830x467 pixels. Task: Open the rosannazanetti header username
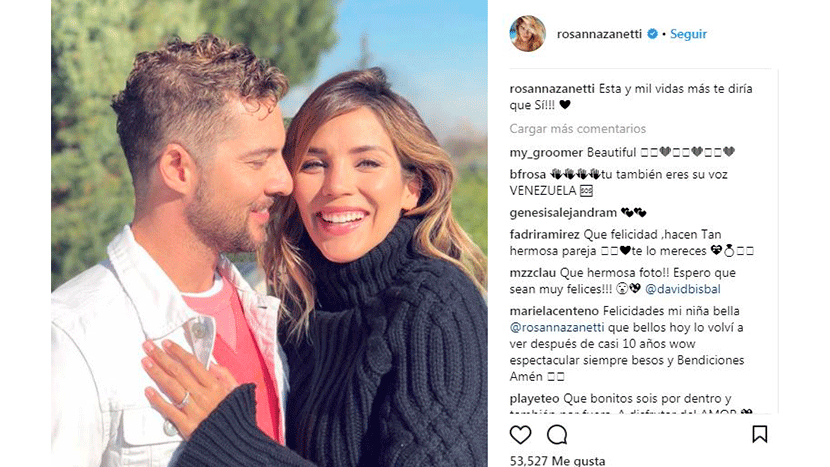(x=599, y=34)
